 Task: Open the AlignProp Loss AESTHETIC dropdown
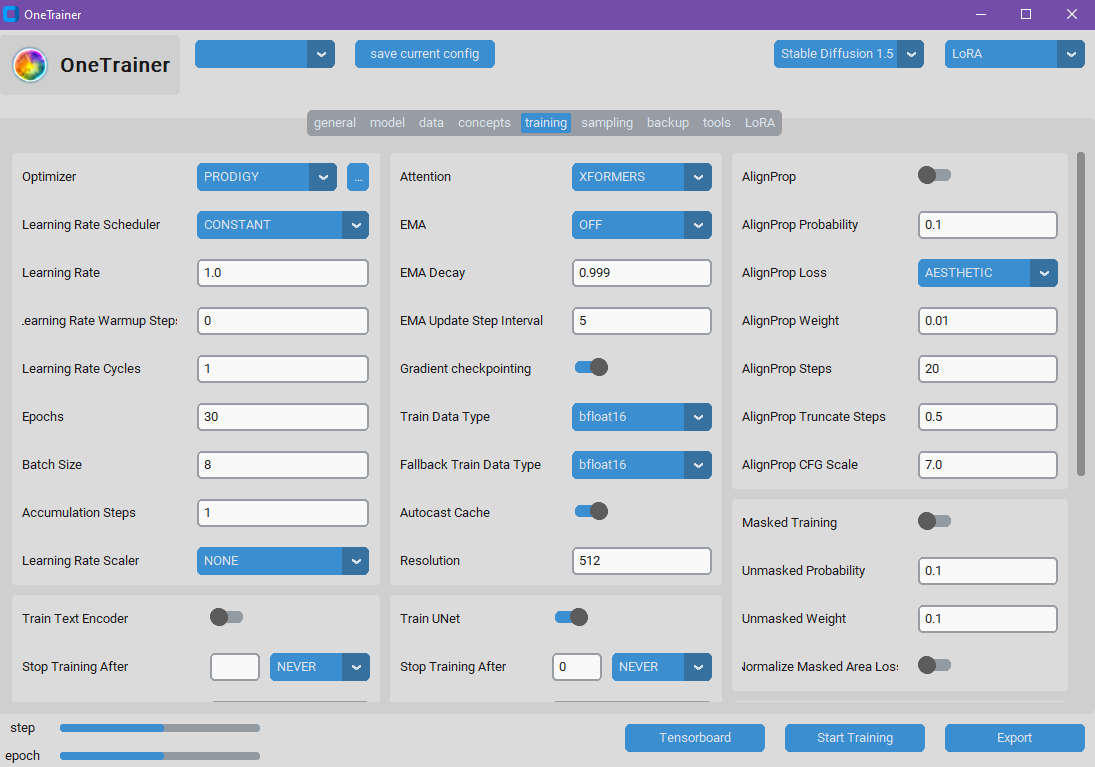tap(987, 273)
